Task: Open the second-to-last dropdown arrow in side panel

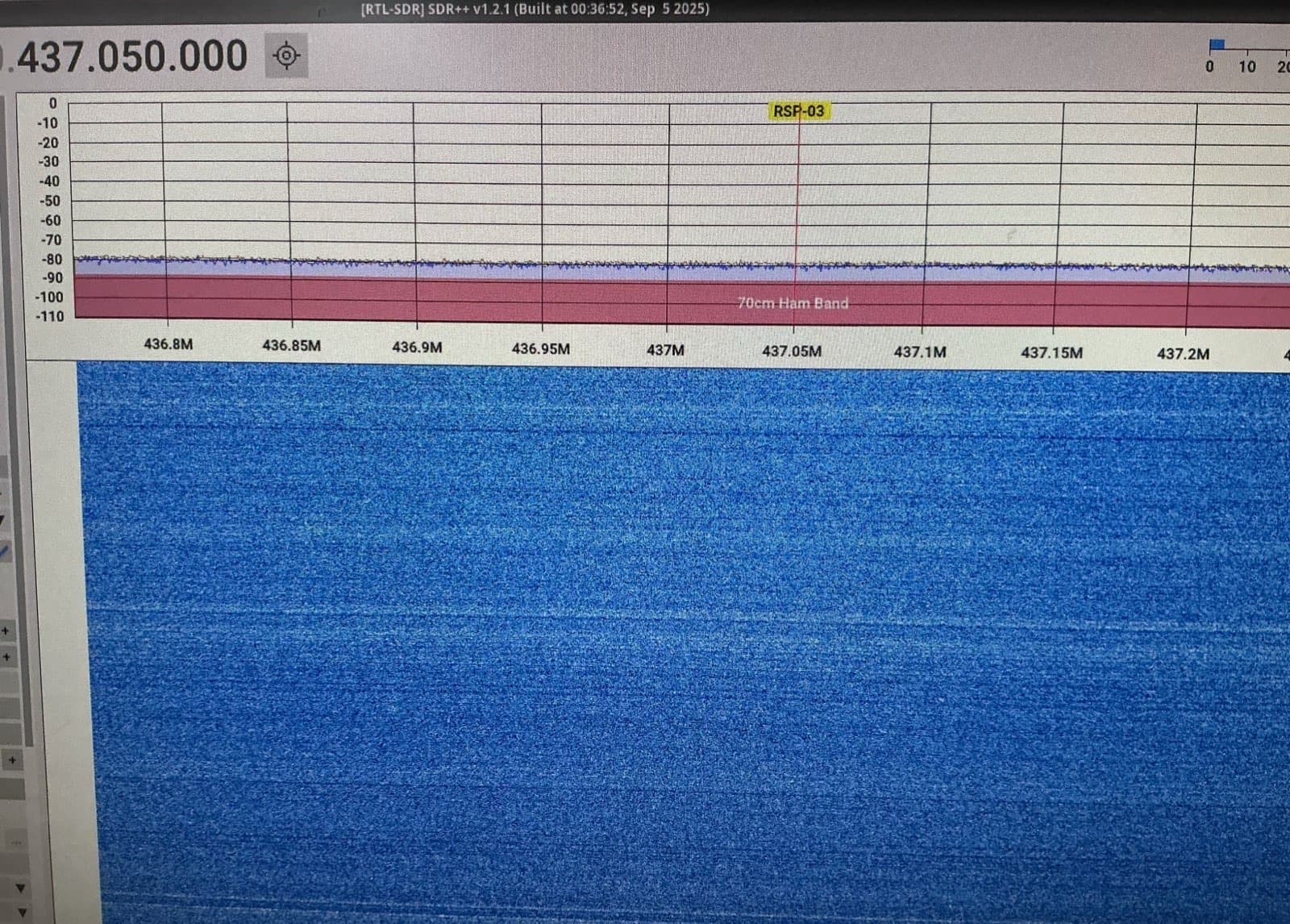Action: click(20, 889)
